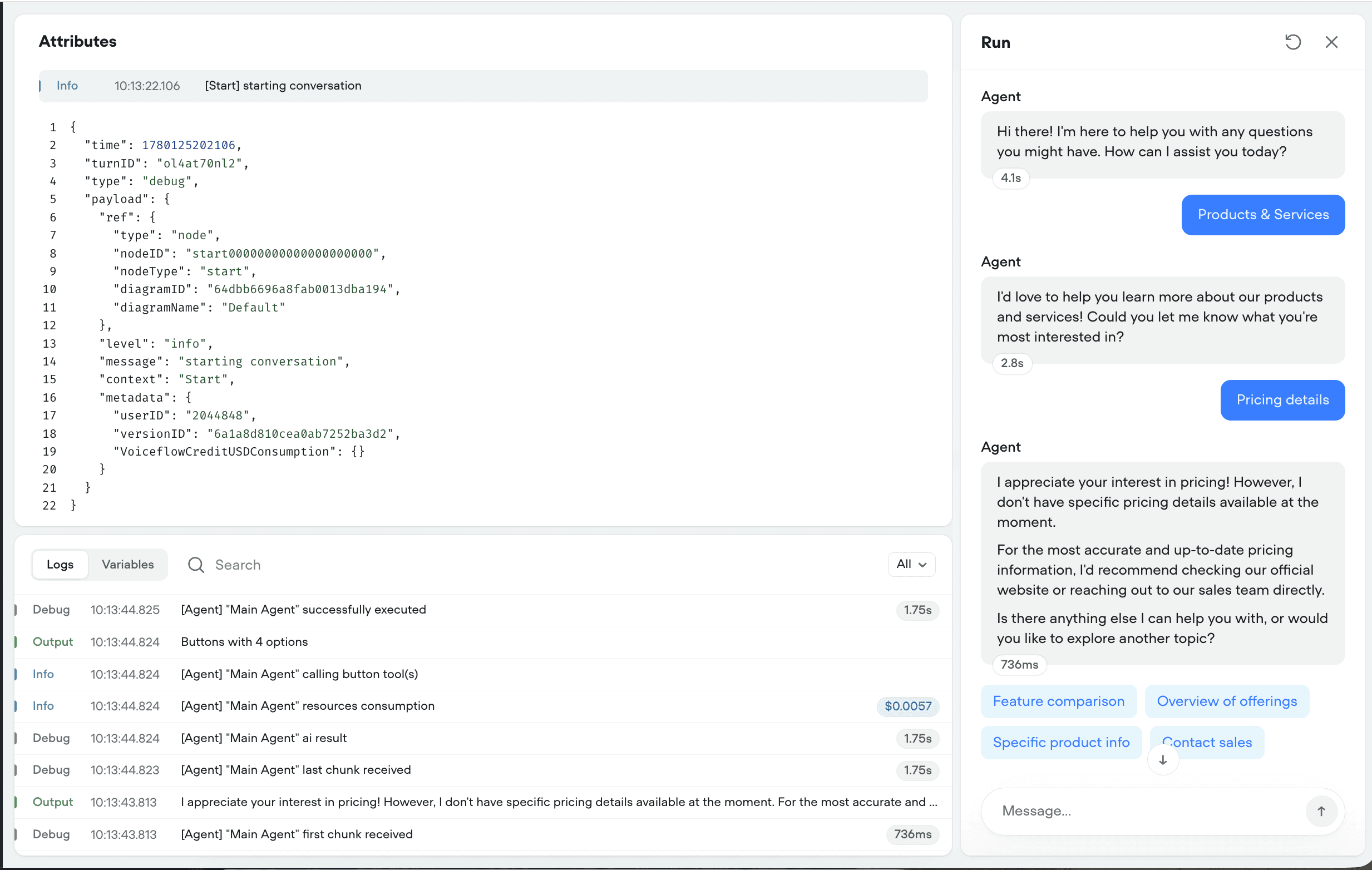Click the time value 1780125202106
The height and width of the screenshot is (870, 1372).
(x=189, y=145)
